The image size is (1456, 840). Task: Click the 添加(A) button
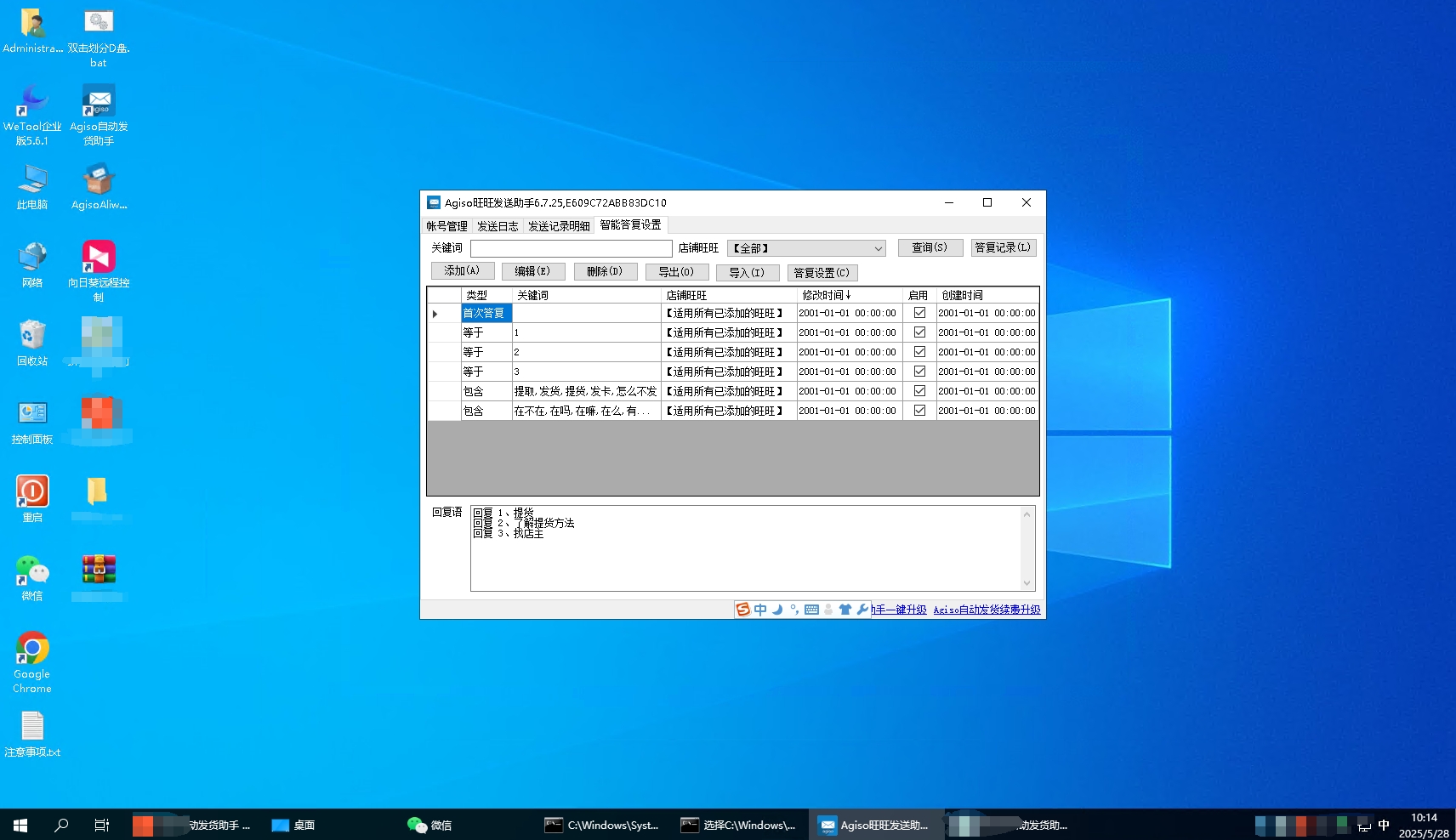pyautogui.click(x=463, y=271)
